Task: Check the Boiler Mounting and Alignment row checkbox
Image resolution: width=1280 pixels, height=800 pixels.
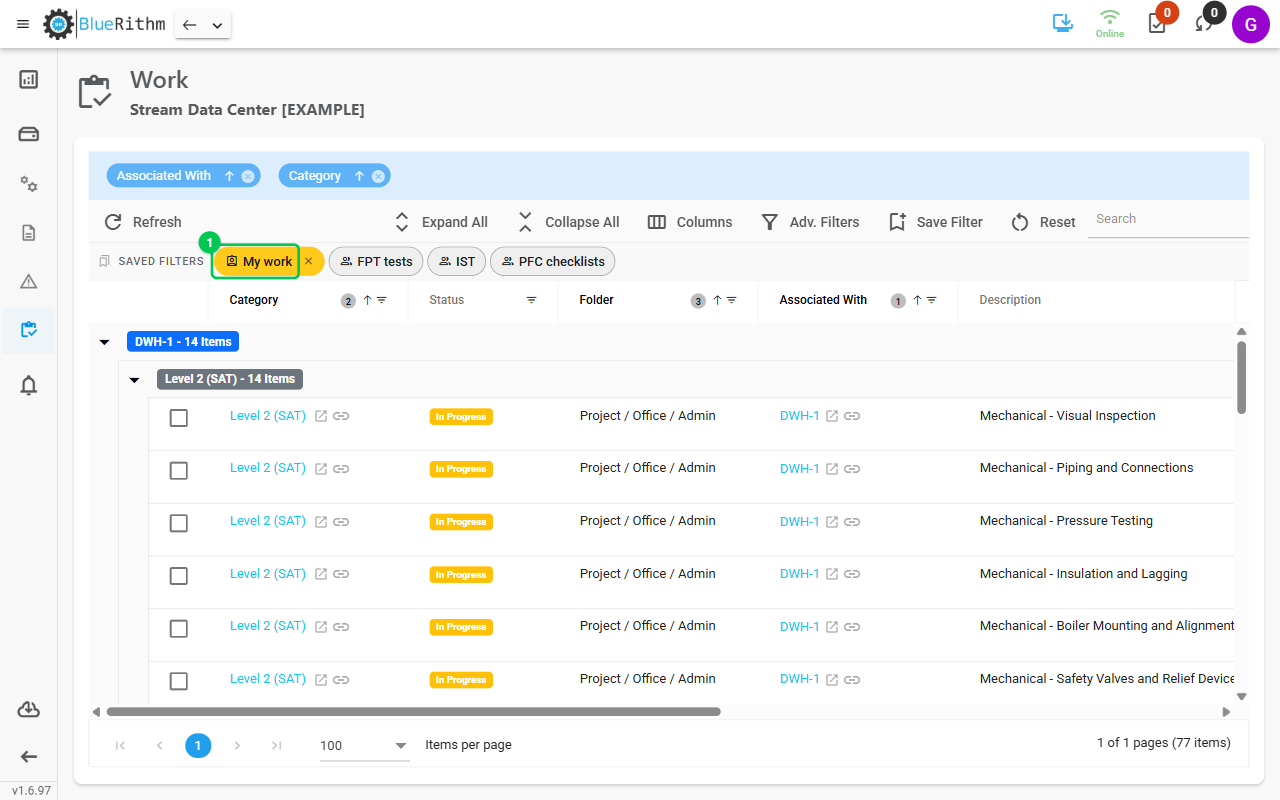Action: [x=179, y=628]
